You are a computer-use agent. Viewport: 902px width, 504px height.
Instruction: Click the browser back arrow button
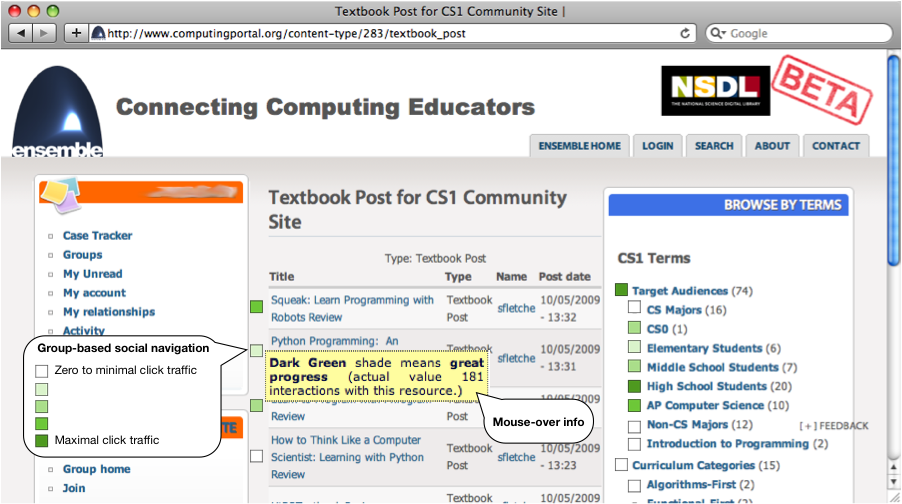(x=21, y=33)
